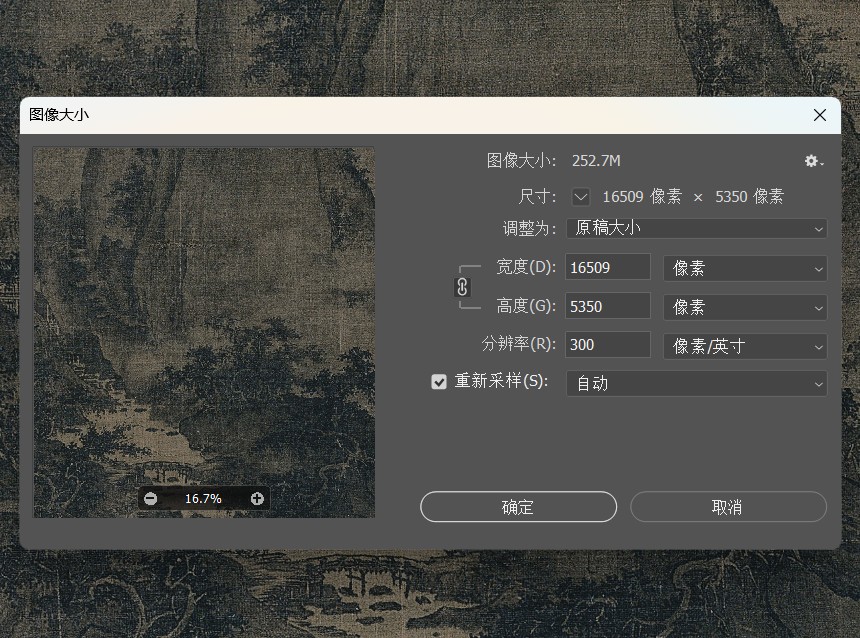The height and width of the screenshot is (638, 860).
Task: Click the 16509 像素 dimension text
Action: point(642,196)
